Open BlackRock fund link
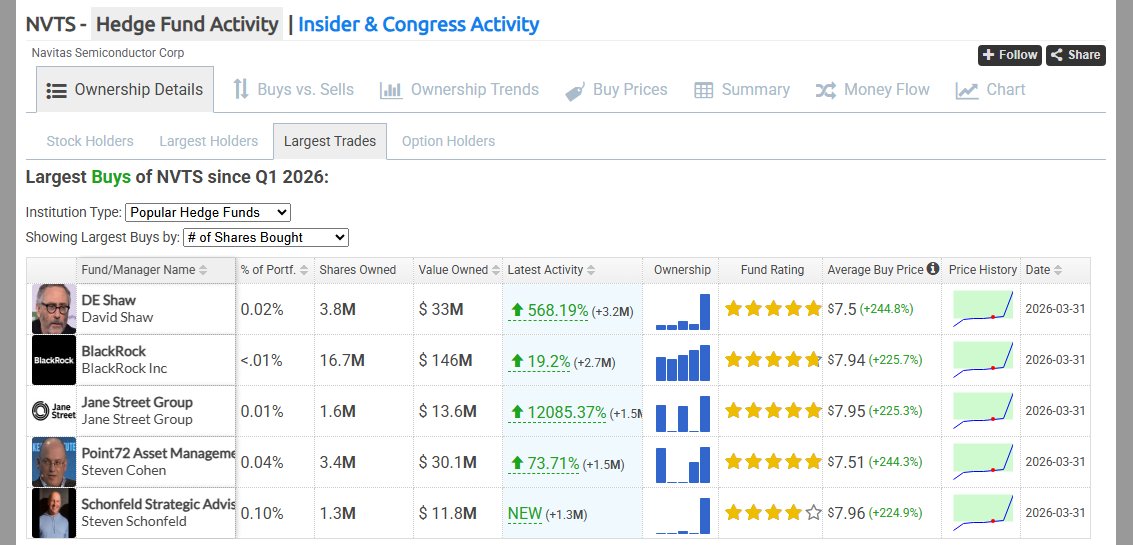The width and height of the screenshot is (1133, 545). [113, 351]
